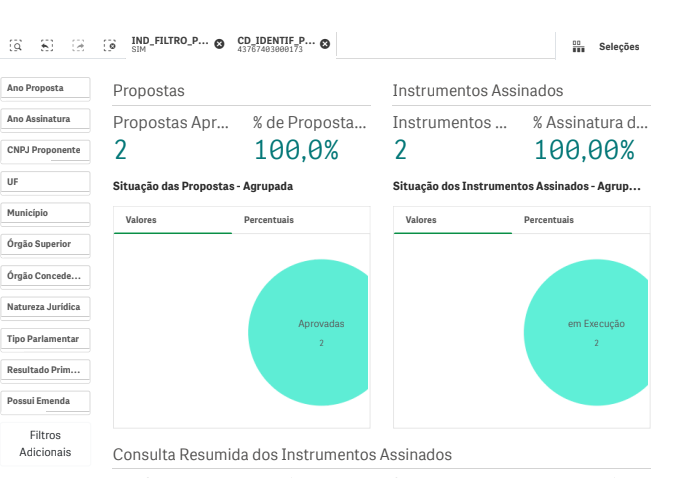The image size is (689, 478).
Task: Step forward in selections
Action: pyautogui.click(x=78, y=46)
